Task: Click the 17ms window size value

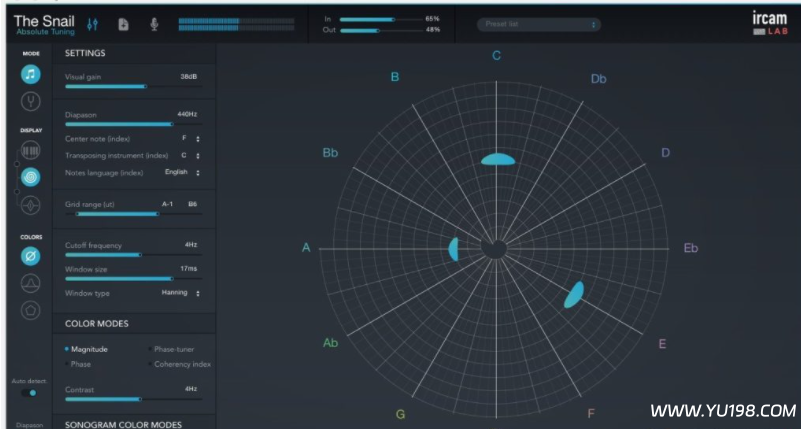Action: click(x=189, y=269)
